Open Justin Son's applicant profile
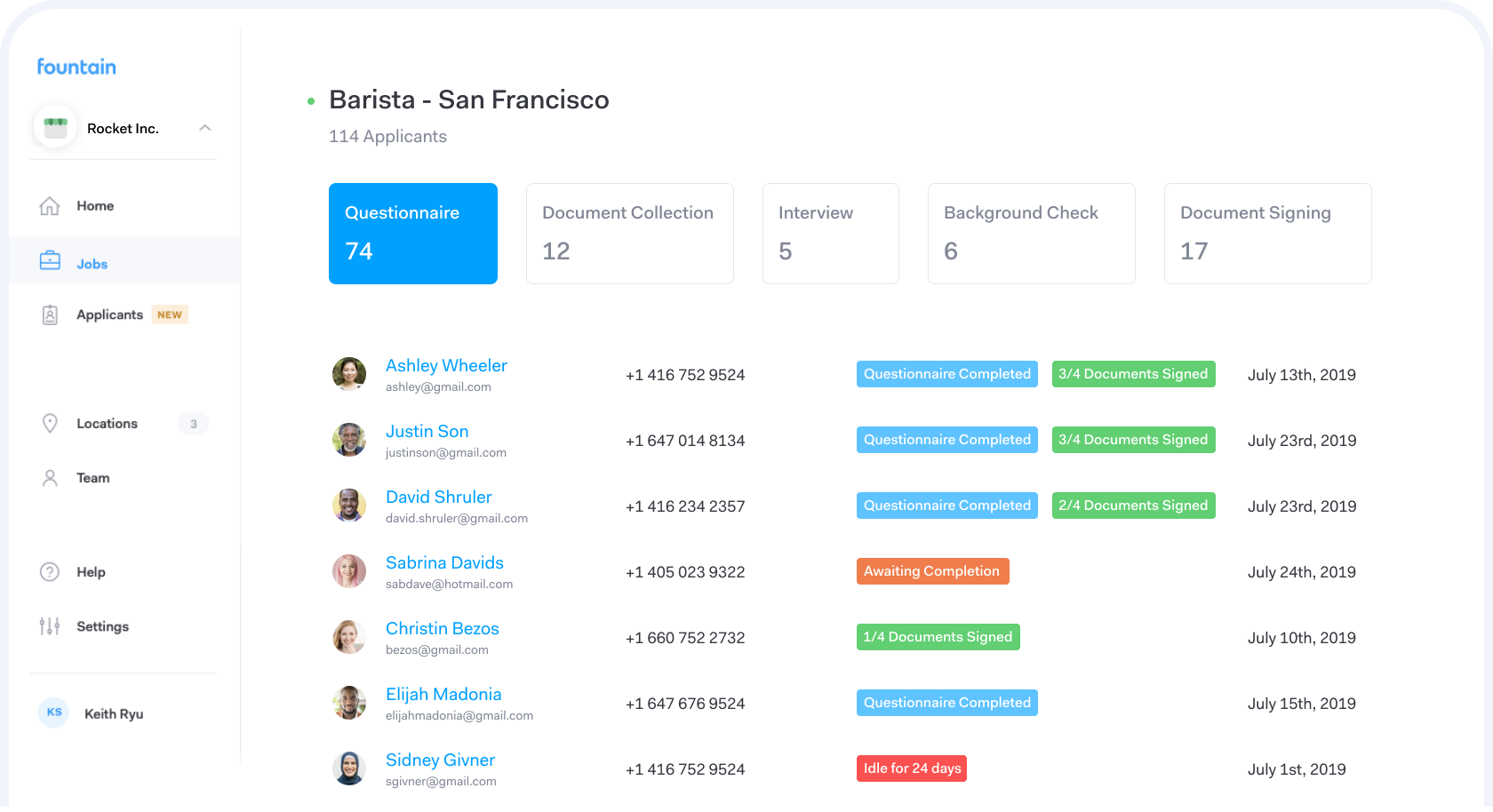Image resolution: width=1493 pixels, height=812 pixels. [x=427, y=431]
